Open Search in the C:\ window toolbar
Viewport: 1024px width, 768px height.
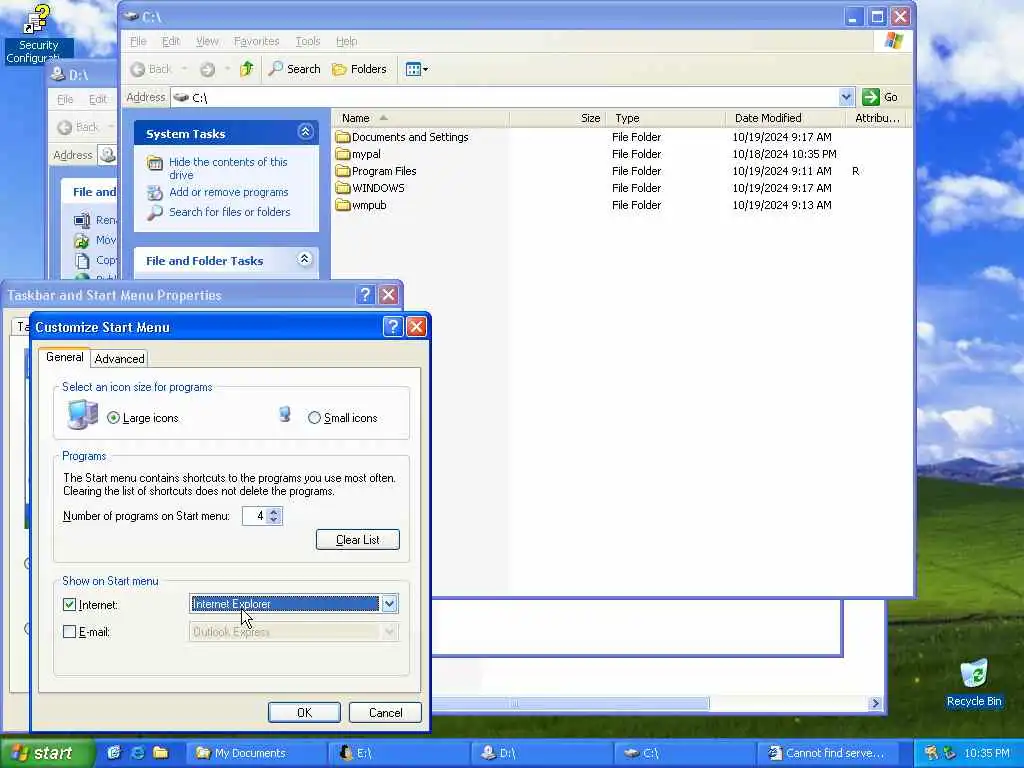[x=295, y=69]
